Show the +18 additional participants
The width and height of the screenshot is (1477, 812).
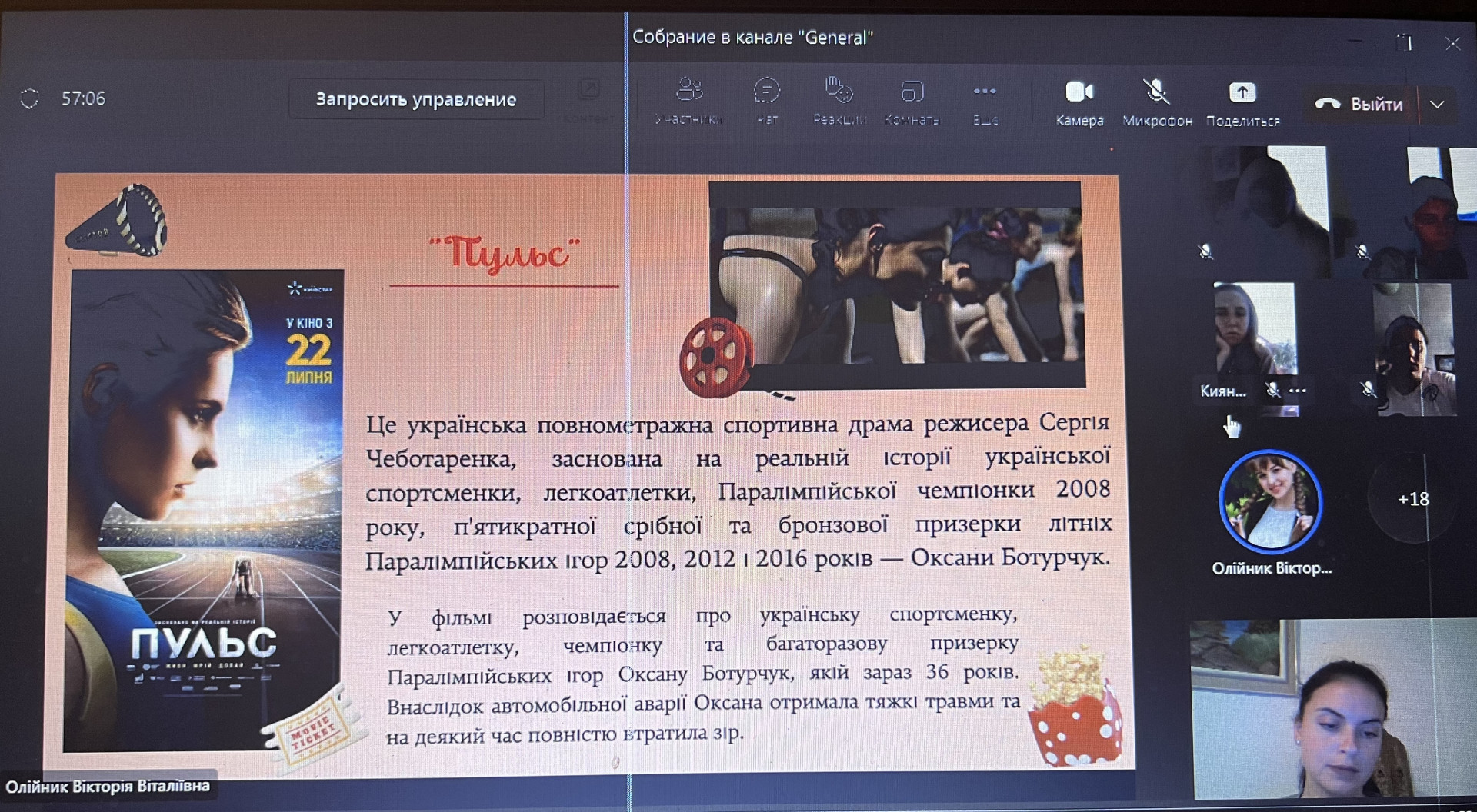(1413, 499)
